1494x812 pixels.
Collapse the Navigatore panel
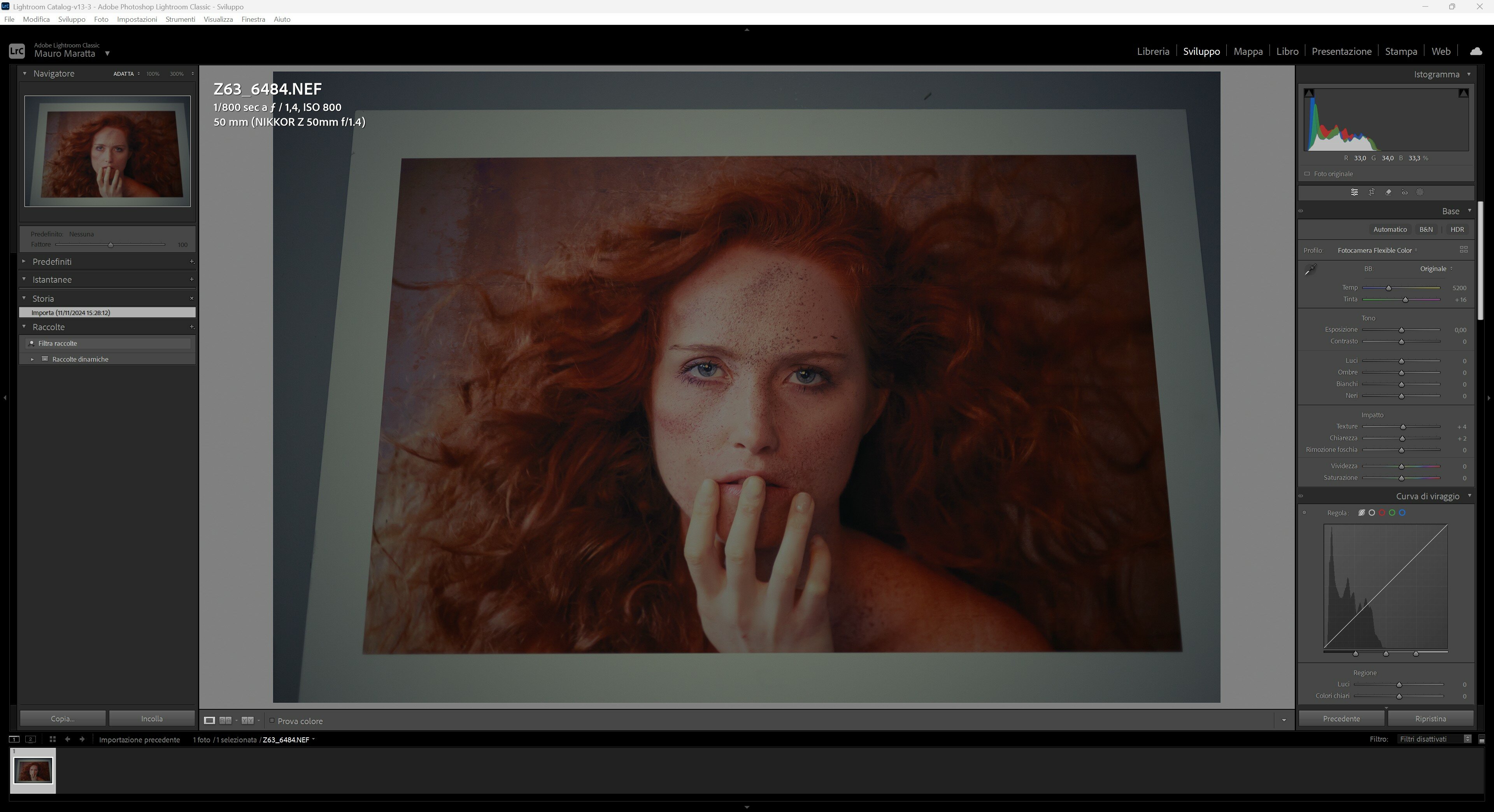tap(25, 73)
